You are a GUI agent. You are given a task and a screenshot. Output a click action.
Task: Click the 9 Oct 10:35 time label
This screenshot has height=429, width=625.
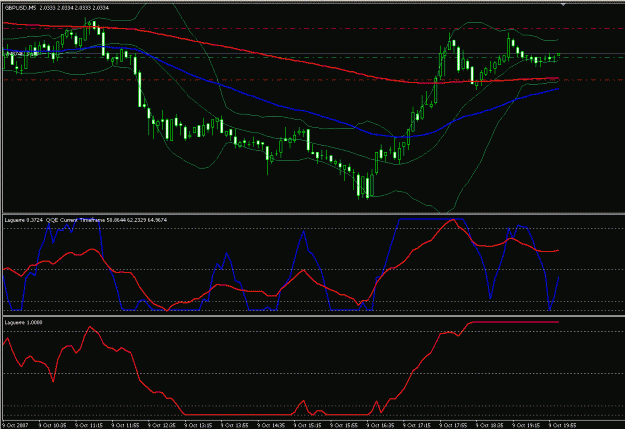pyautogui.click(x=52, y=425)
